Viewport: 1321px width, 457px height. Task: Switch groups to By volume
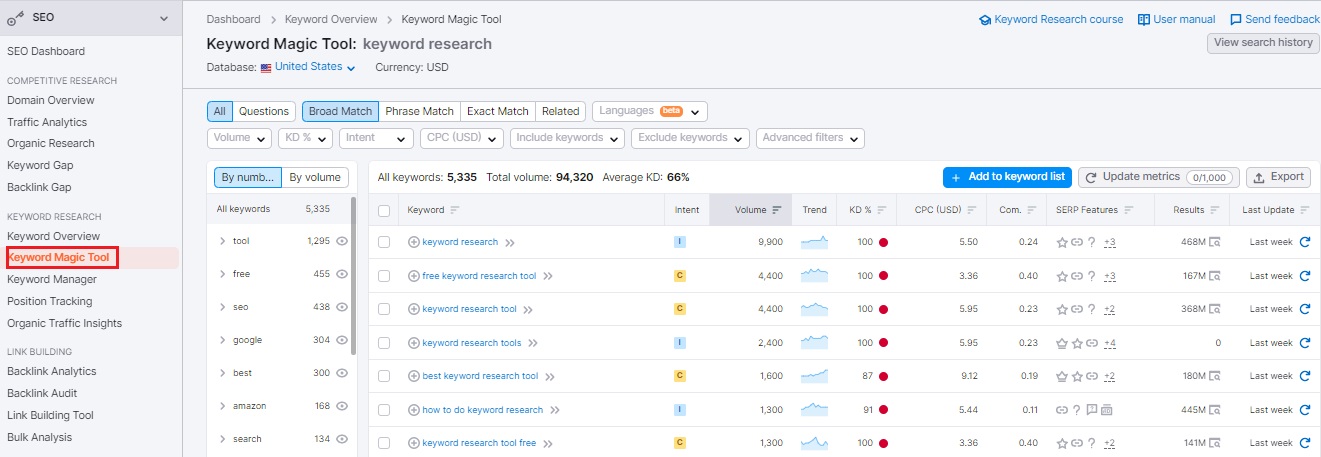(315, 178)
